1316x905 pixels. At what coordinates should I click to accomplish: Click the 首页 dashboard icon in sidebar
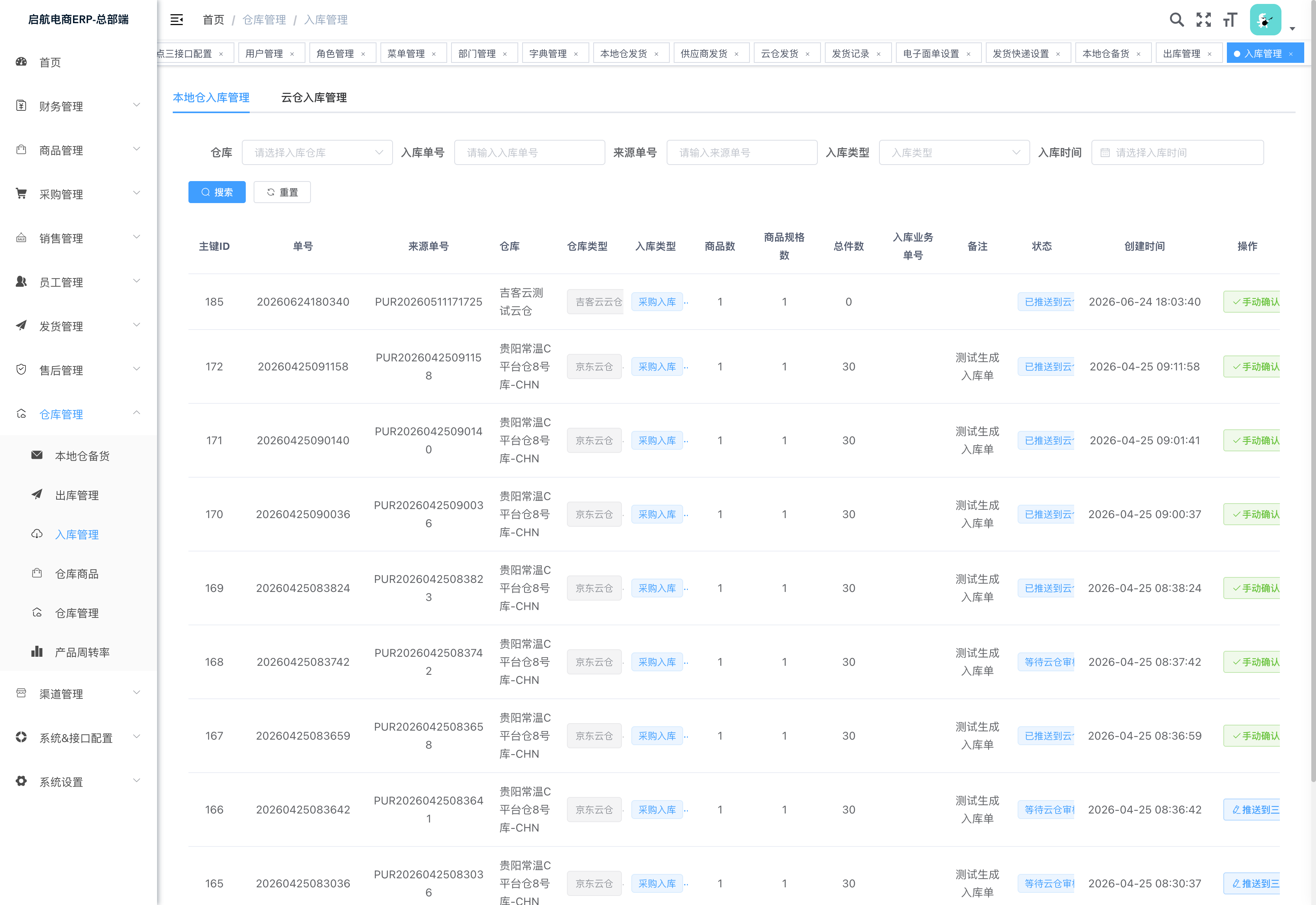pos(22,62)
